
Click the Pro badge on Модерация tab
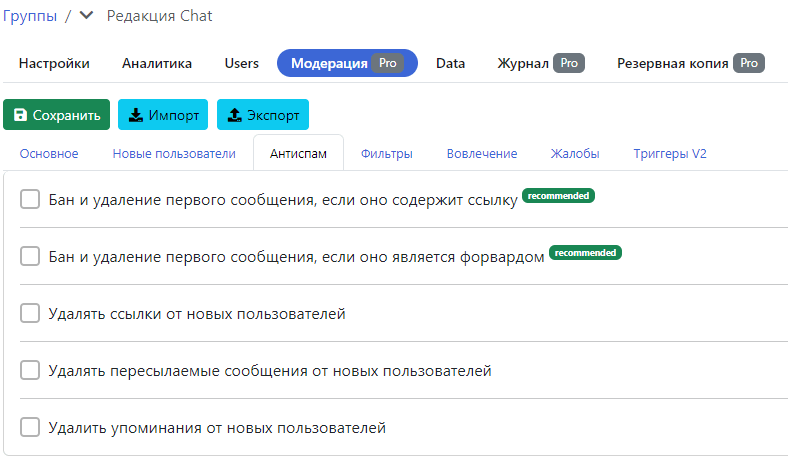(x=387, y=63)
